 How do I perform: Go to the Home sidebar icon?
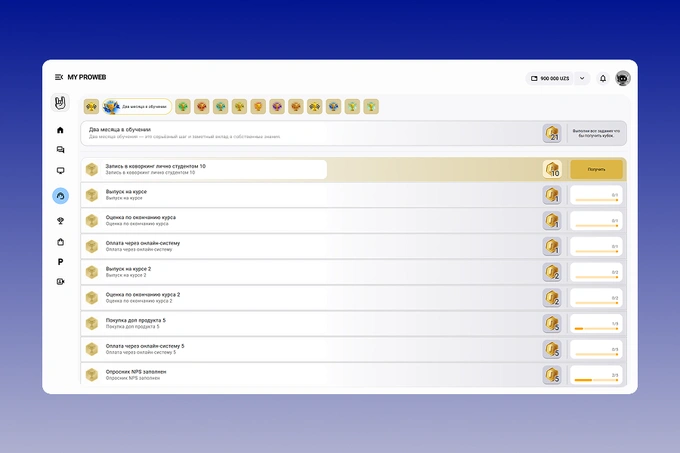point(60,130)
